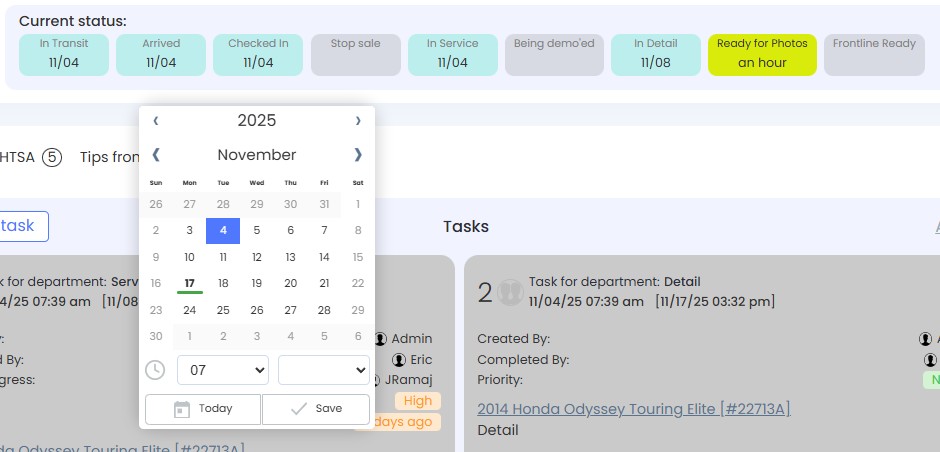Viewport: 940px width, 452px height.
Task: Go to the previous year in calendar
Action: point(156,121)
